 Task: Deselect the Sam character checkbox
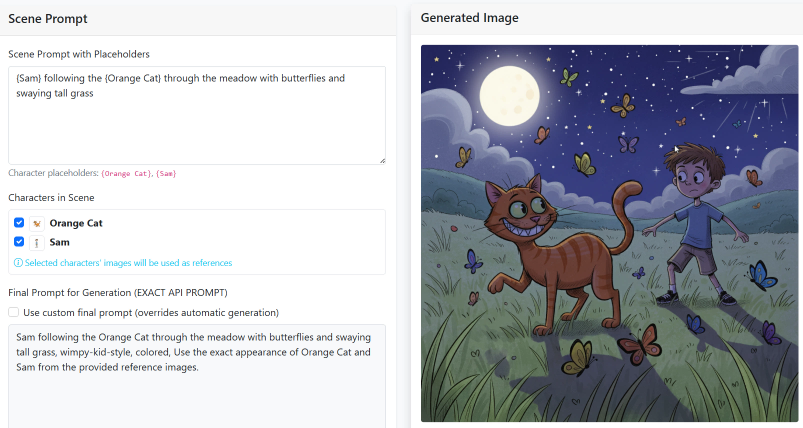19,242
